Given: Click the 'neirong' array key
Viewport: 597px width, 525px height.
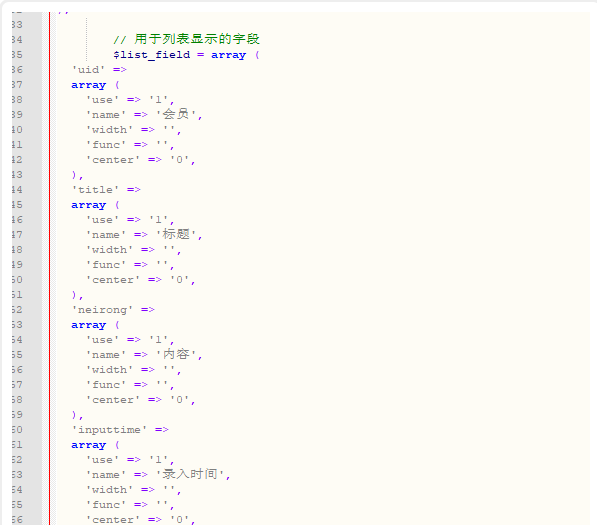Looking at the screenshot, I should click(x=102, y=310).
